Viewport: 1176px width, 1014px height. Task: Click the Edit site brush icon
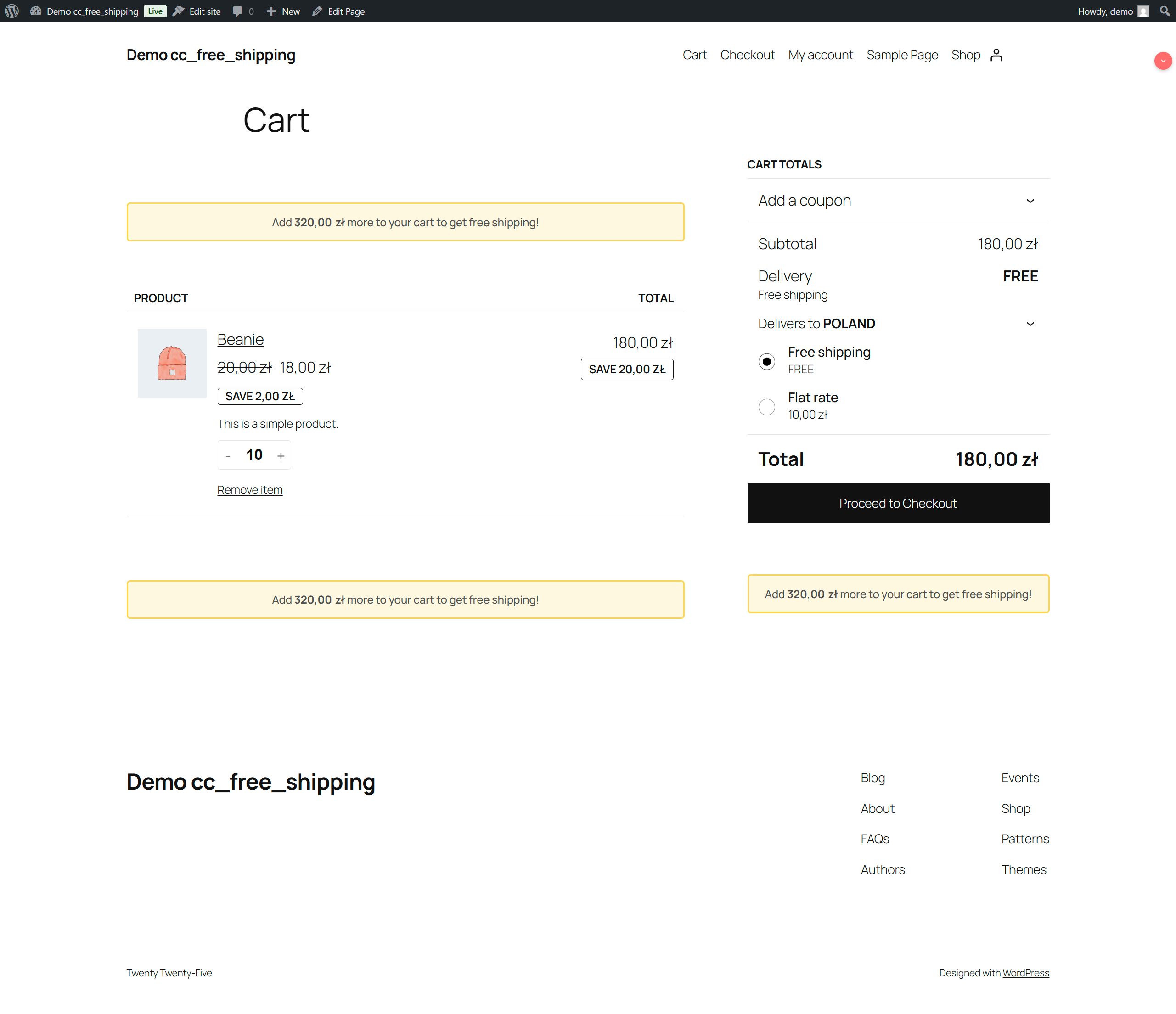coord(179,11)
